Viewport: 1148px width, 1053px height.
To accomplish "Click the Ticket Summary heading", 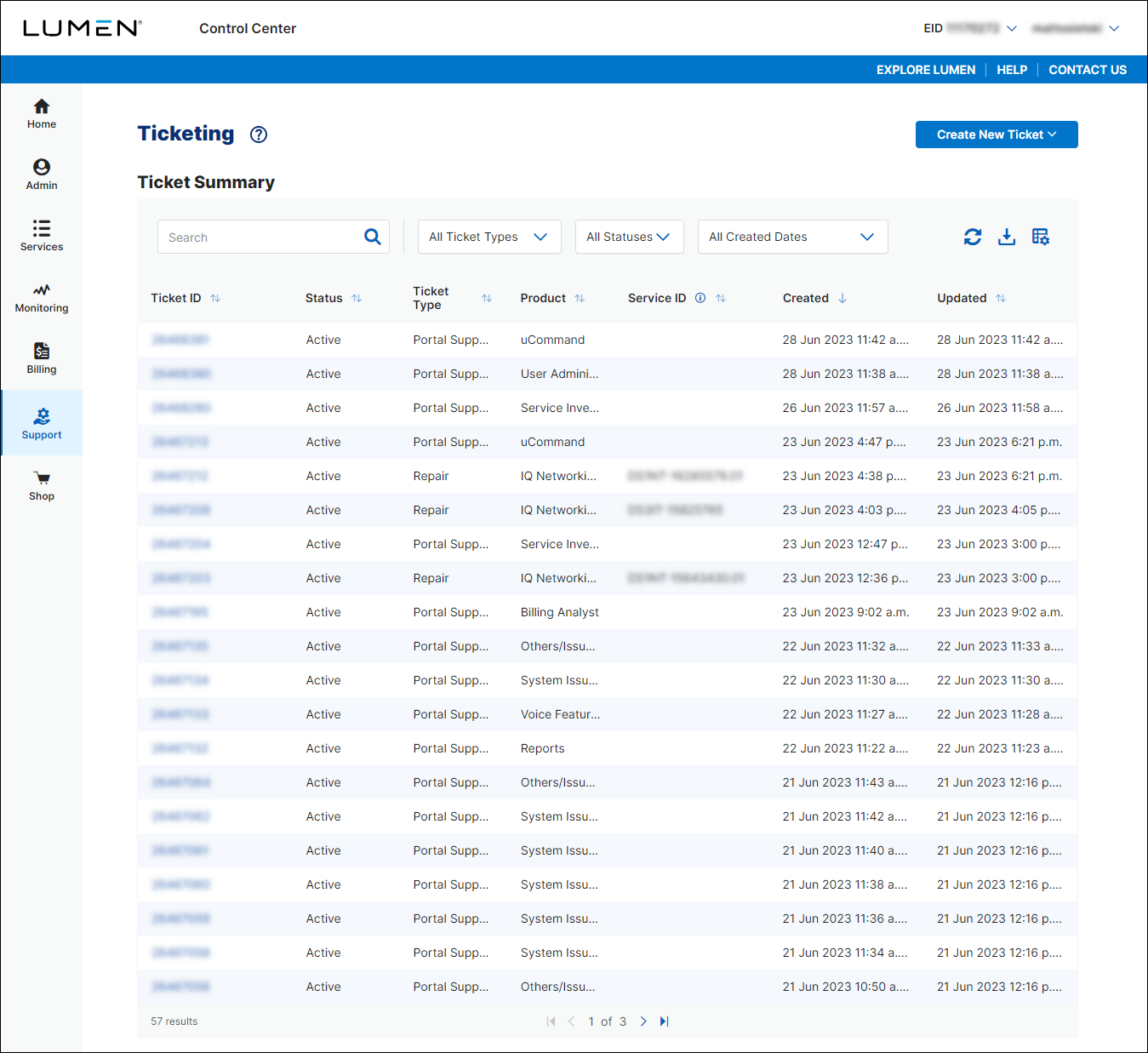I will pyautogui.click(x=206, y=182).
